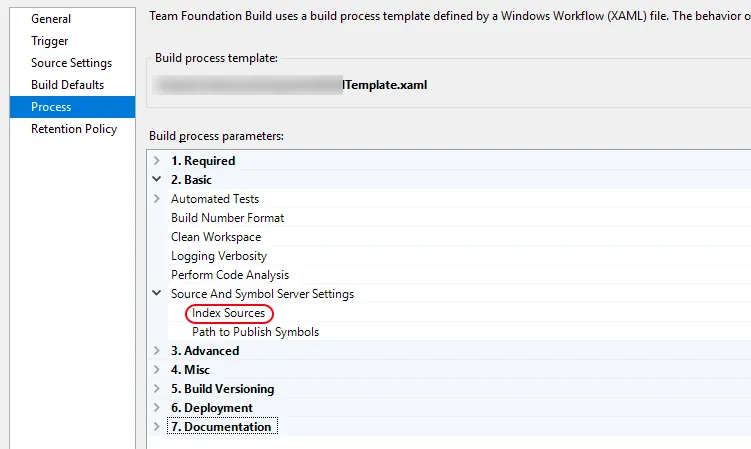Expand the 4. Misc section
This screenshot has height=449, width=751.
[x=157, y=370]
